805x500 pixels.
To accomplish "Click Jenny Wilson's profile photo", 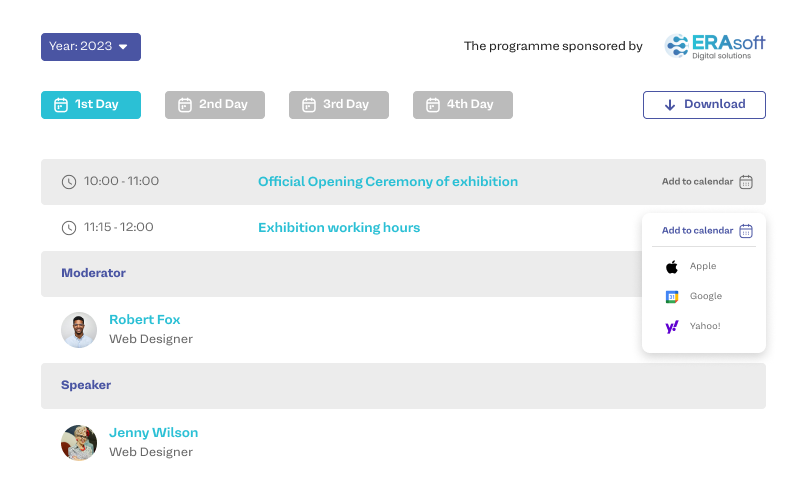I will pyautogui.click(x=79, y=442).
